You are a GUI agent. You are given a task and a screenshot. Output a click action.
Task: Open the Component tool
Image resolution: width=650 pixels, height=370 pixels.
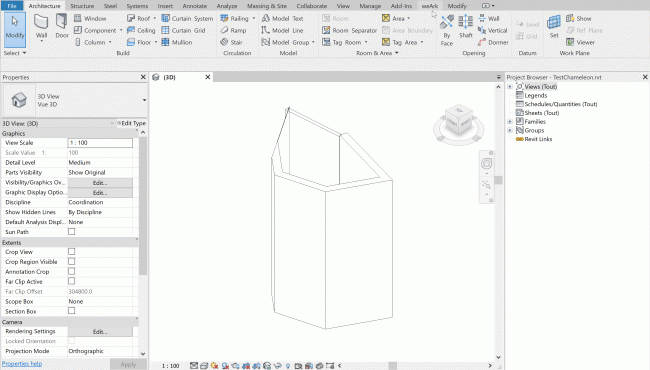point(95,30)
